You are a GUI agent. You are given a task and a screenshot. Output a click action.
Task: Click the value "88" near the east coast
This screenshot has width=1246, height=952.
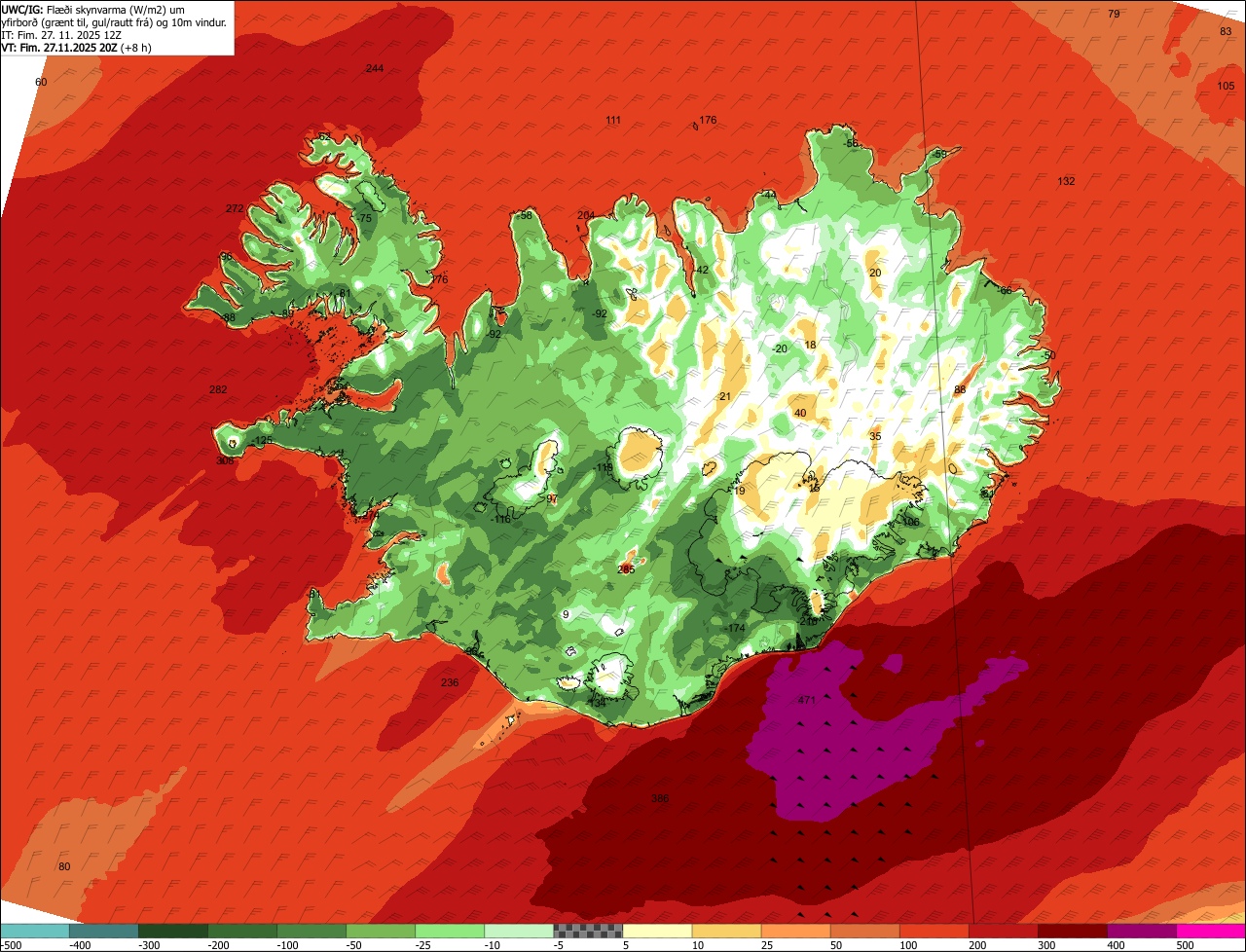coord(960,390)
